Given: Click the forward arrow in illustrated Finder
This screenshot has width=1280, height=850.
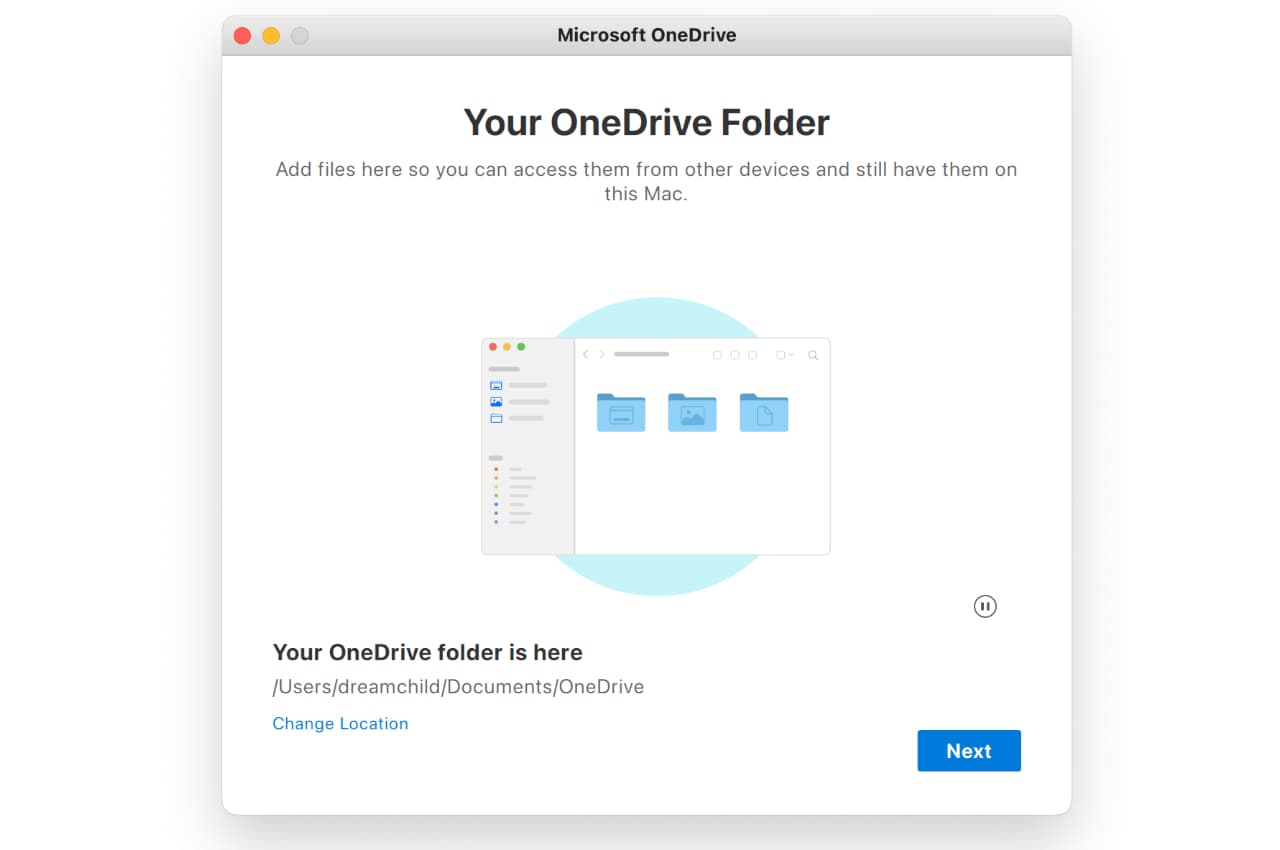Looking at the screenshot, I should pos(601,355).
